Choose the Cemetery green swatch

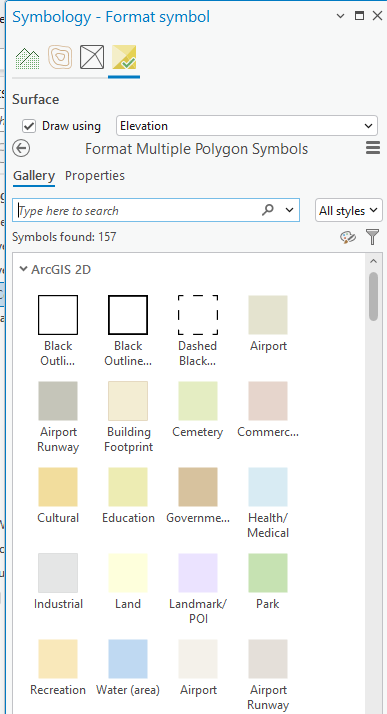click(198, 401)
